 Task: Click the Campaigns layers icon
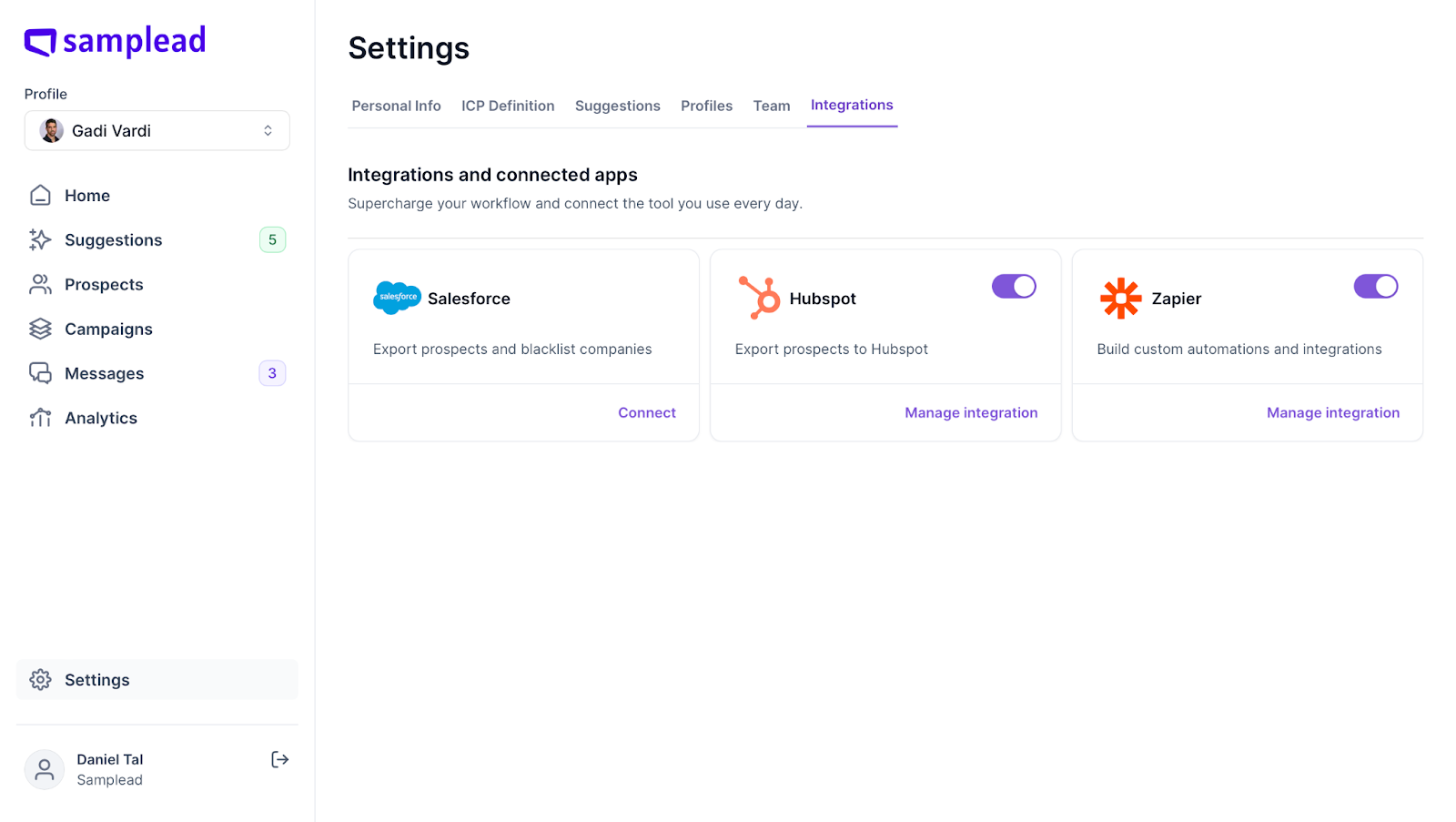[40, 329]
